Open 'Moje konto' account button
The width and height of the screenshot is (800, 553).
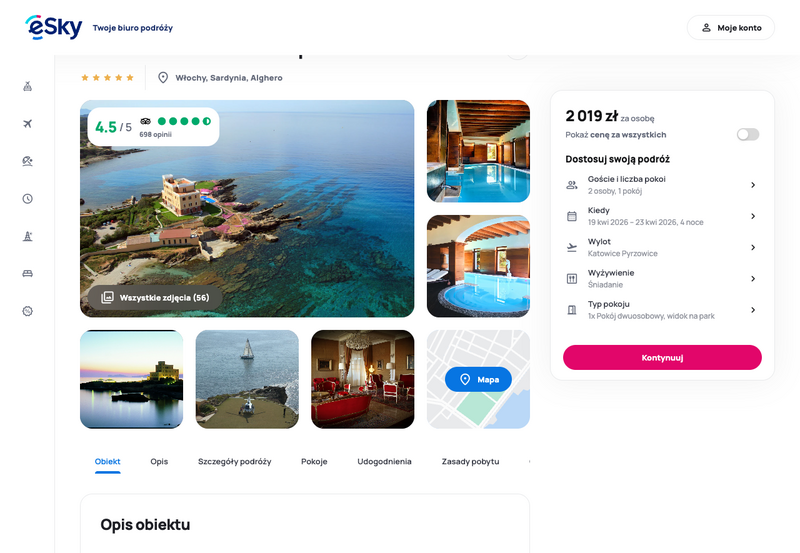pyautogui.click(x=730, y=28)
